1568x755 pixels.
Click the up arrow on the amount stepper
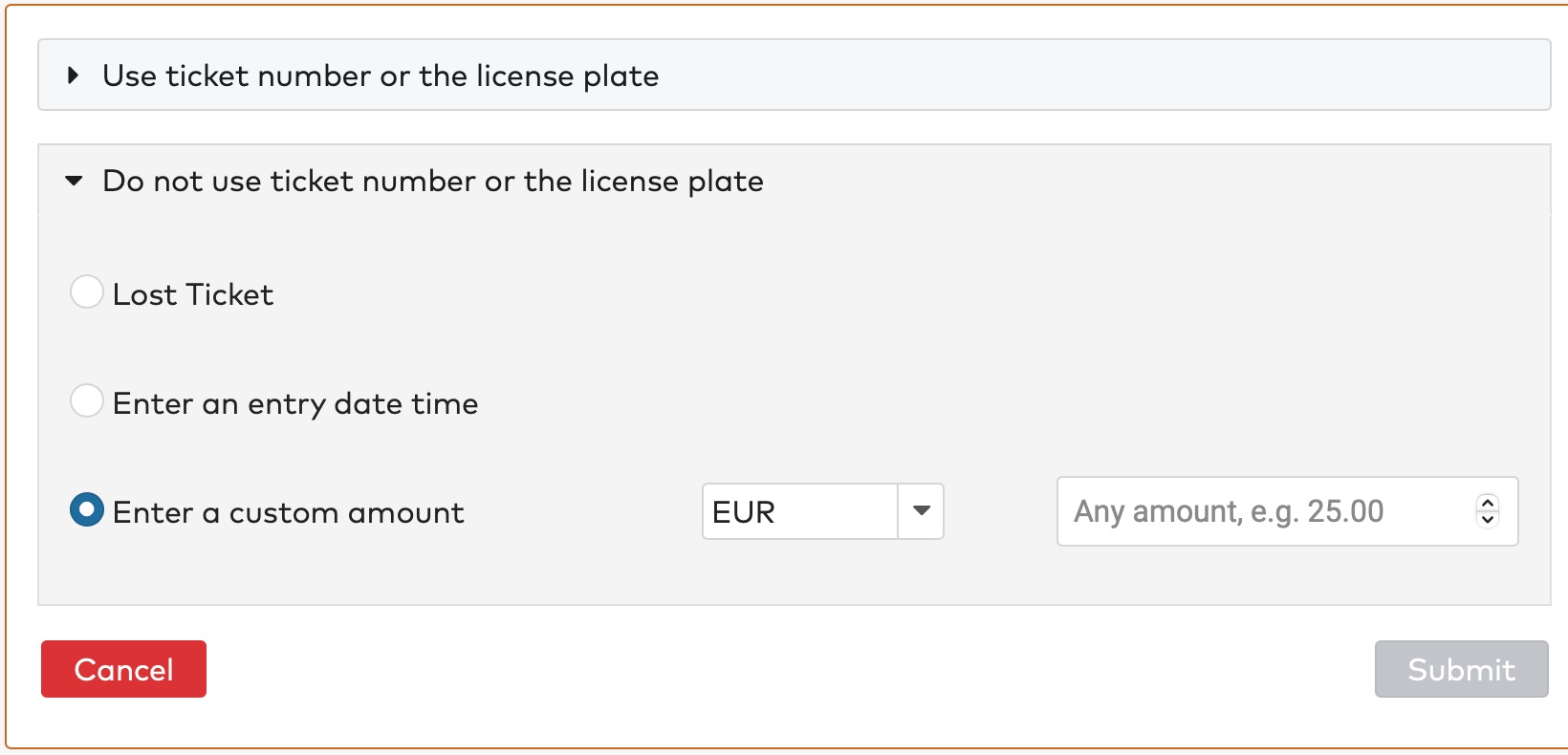pos(1488,502)
